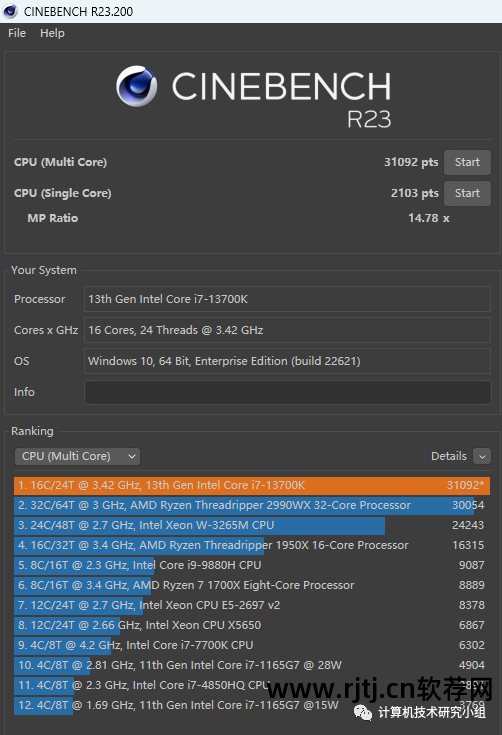This screenshot has width=502, height=735.
Task: Select the Threadripper 1950X ranking entry
Action: [x=252, y=545]
